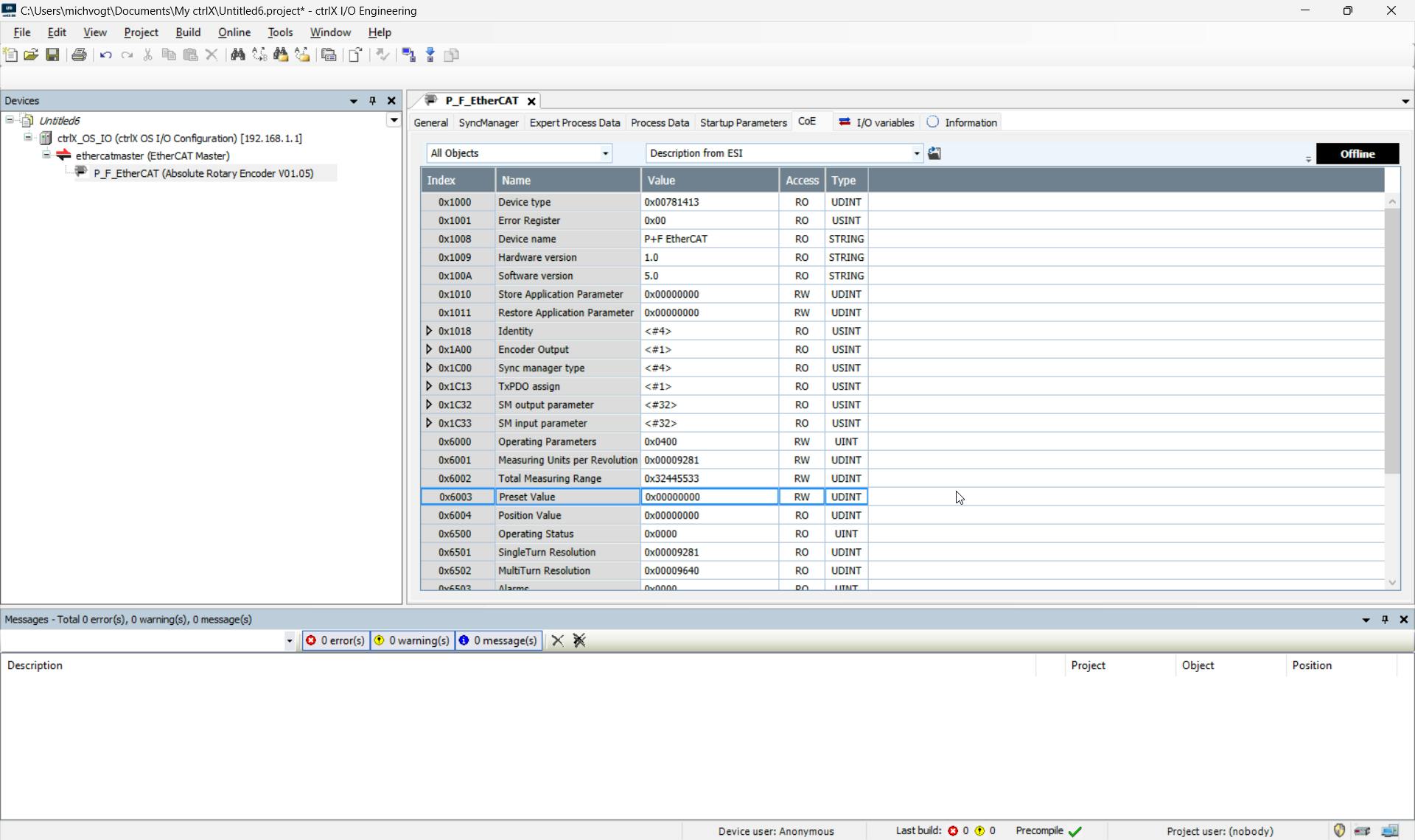1415x840 pixels.
Task: Open the Online menu
Action: (x=234, y=32)
